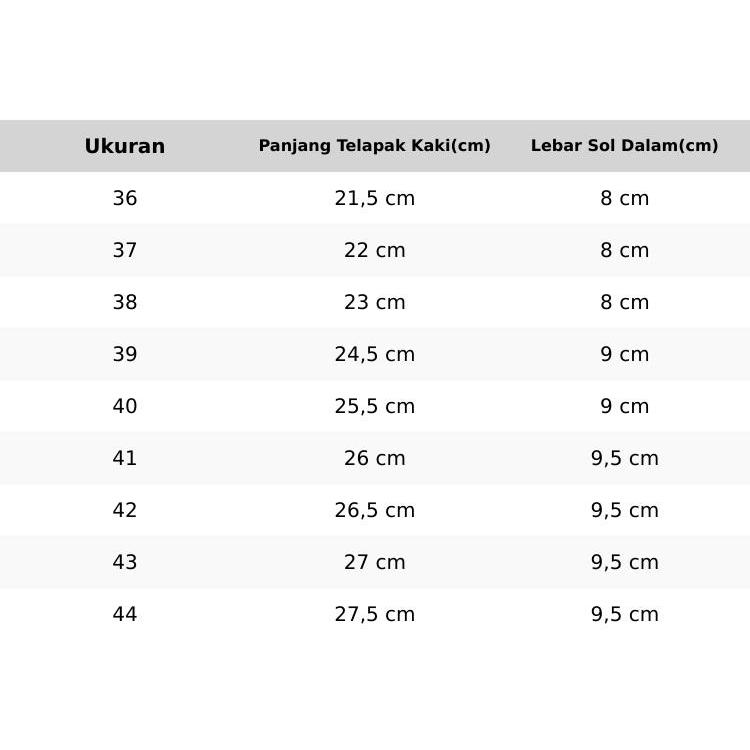Select size 39 row label
Image resolution: width=750 pixels, height=750 pixels.
125,354
